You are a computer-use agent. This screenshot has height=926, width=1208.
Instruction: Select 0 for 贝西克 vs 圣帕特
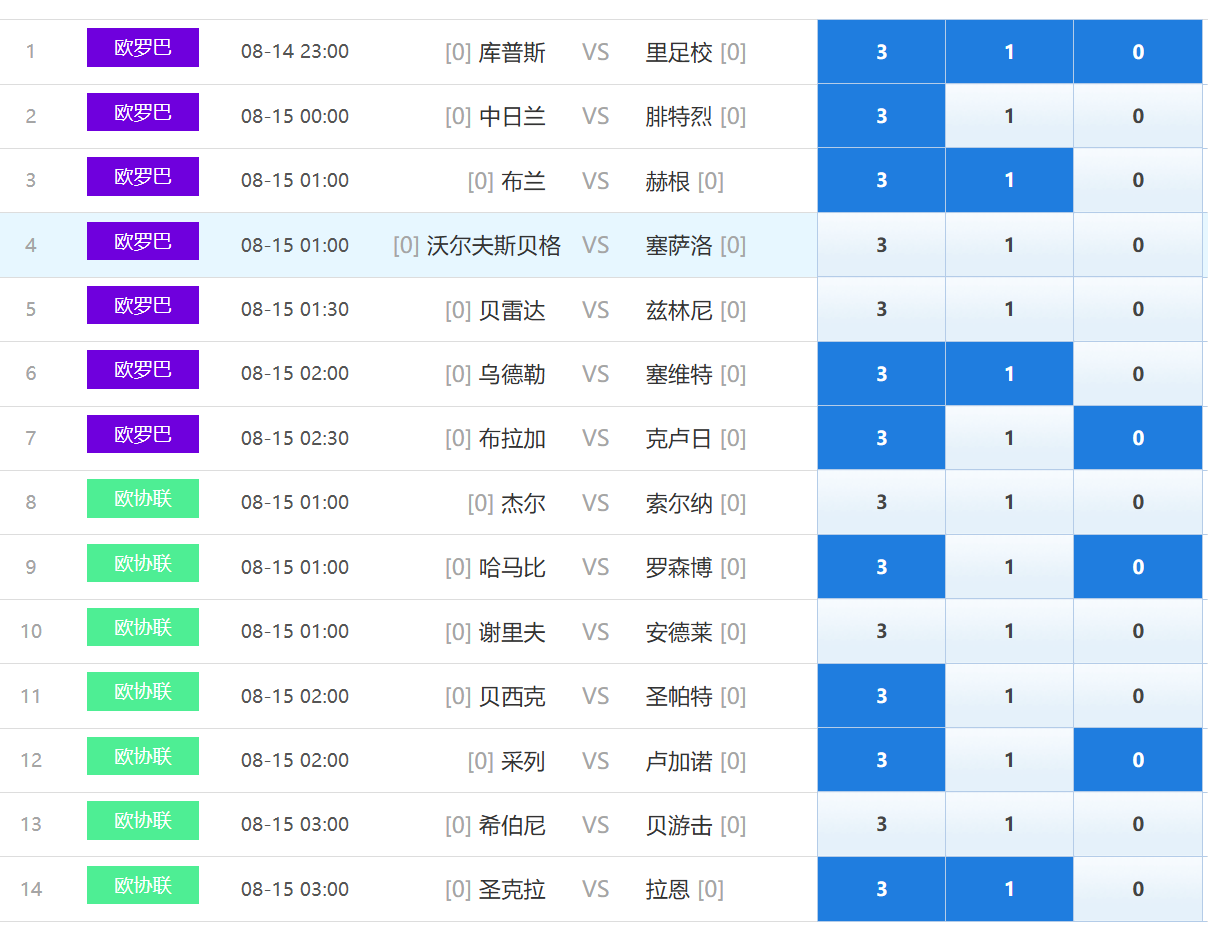pos(1138,696)
